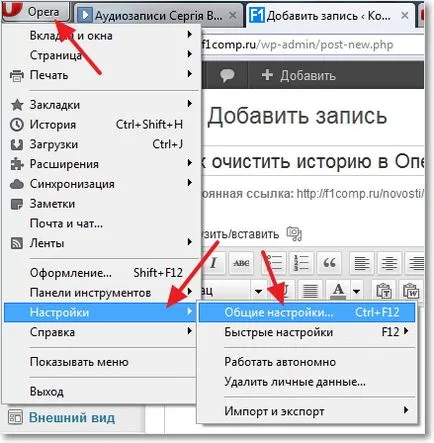Open the Закладки submenu
The height and width of the screenshot is (443, 434).
tap(101, 105)
